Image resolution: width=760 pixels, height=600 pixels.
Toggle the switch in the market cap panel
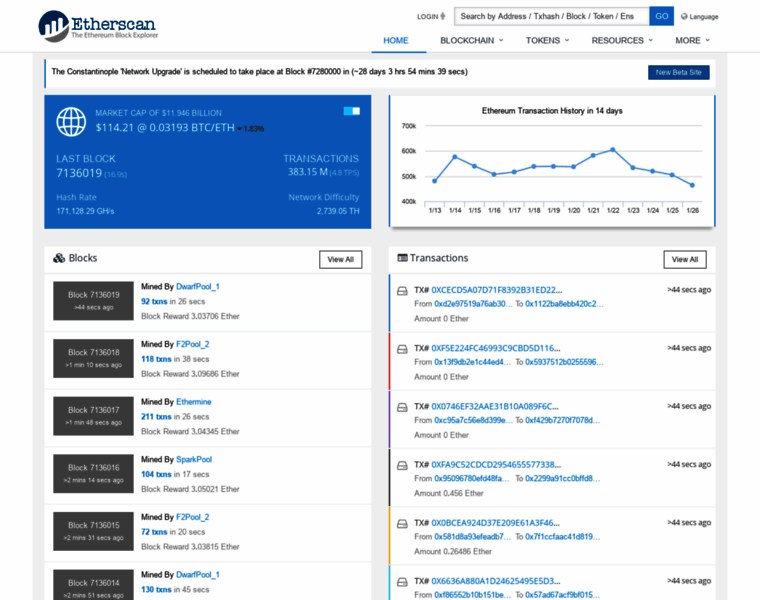coord(351,111)
